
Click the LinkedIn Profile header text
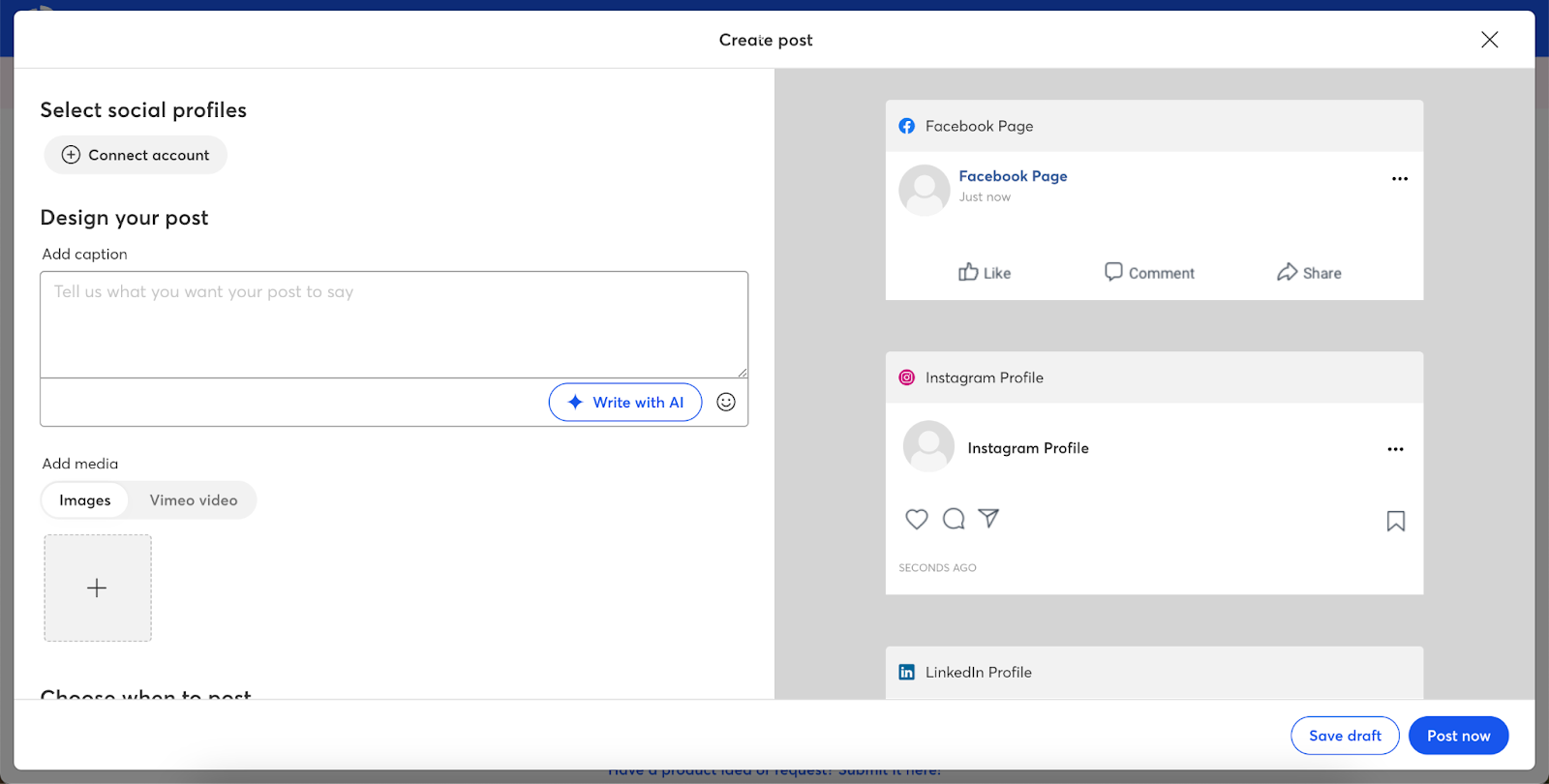point(978,672)
